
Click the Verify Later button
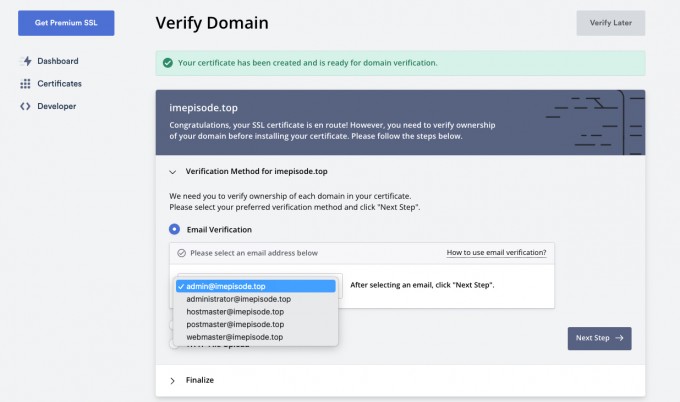pyautogui.click(x=611, y=23)
